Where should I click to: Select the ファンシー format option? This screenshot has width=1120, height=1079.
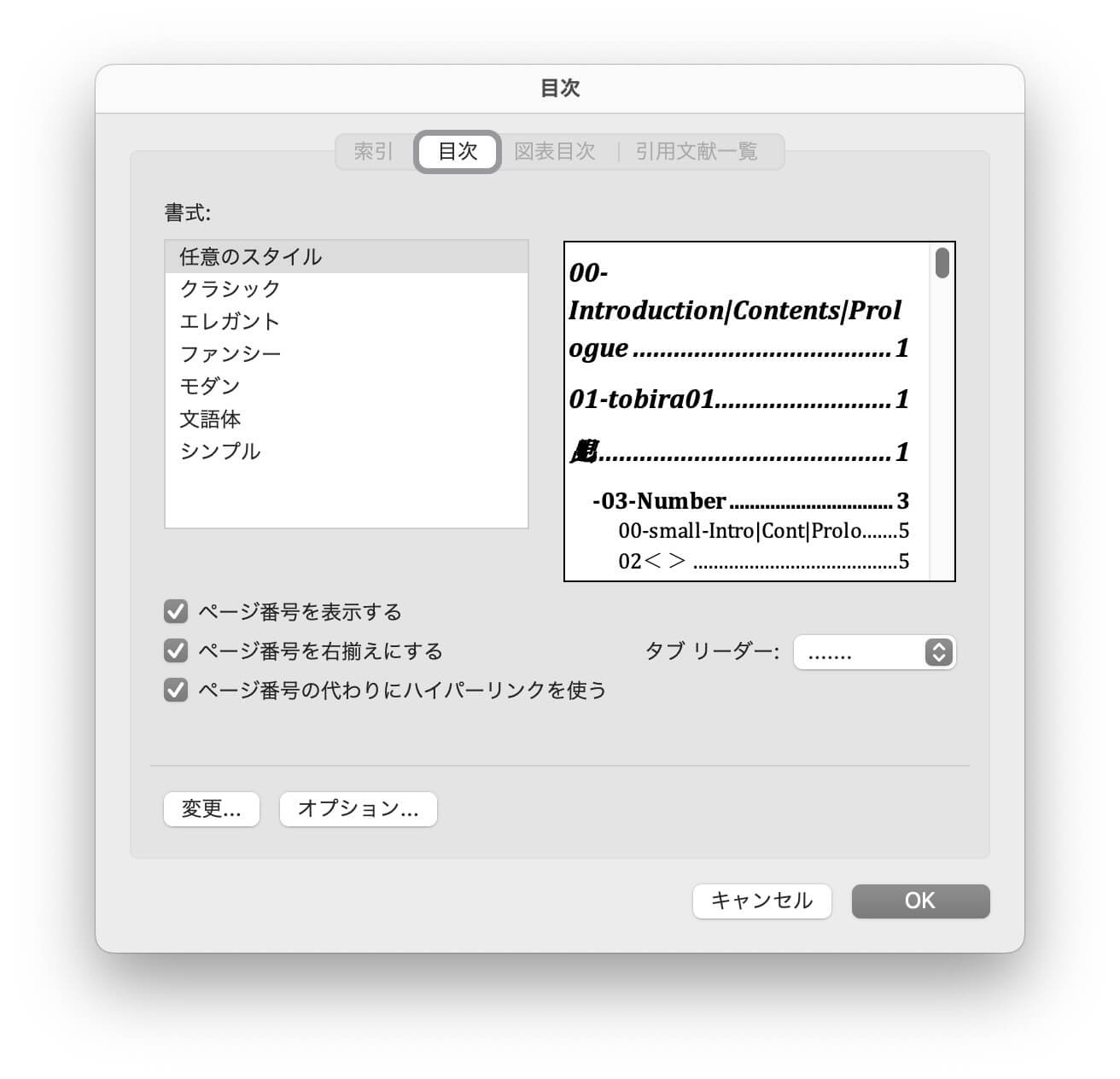[x=230, y=354]
